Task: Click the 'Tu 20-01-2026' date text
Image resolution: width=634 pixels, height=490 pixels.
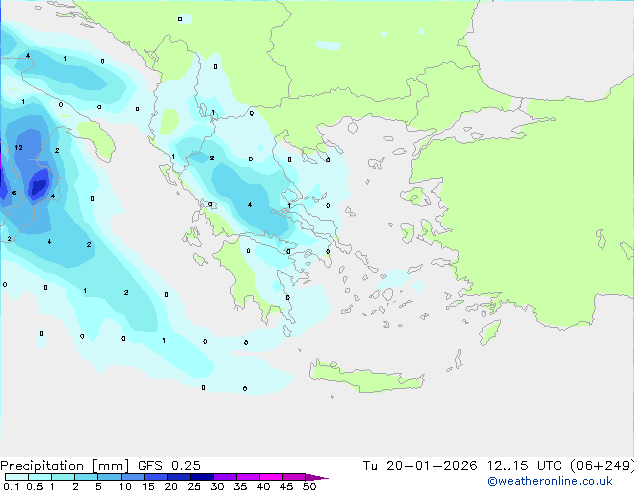Action: click(x=419, y=466)
